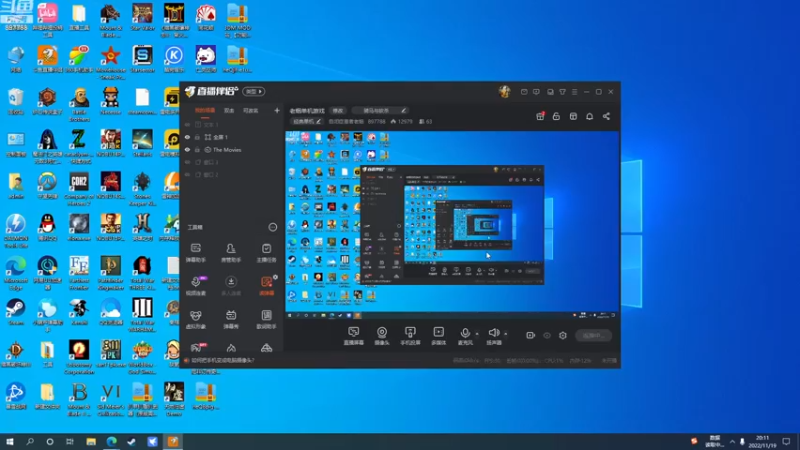This screenshot has height=450, width=800.
Task: Click the 修改 modify button beside room title
Action: tap(338, 110)
